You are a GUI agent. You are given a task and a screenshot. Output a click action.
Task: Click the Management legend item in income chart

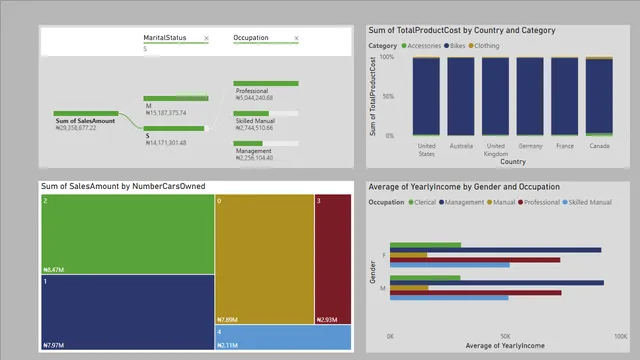pyautogui.click(x=461, y=202)
